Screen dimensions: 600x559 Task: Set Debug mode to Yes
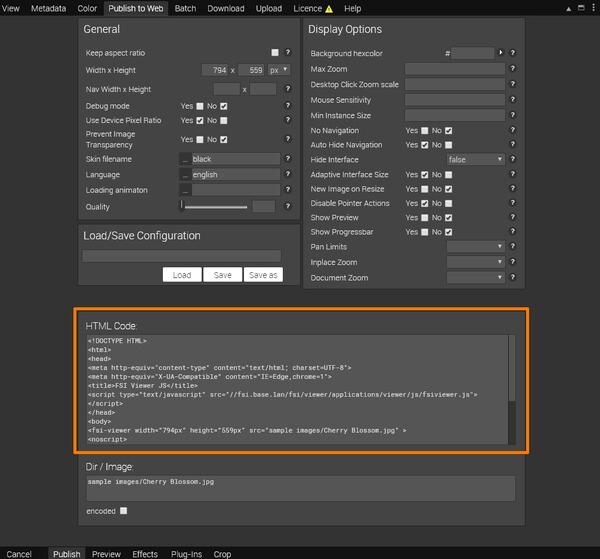click(x=200, y=106)
